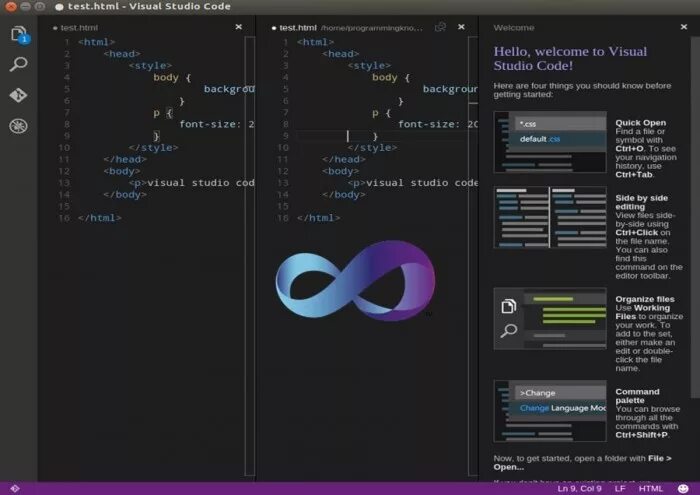
Task: Click the Organize files thumbnail
Action: coord(550,319)
